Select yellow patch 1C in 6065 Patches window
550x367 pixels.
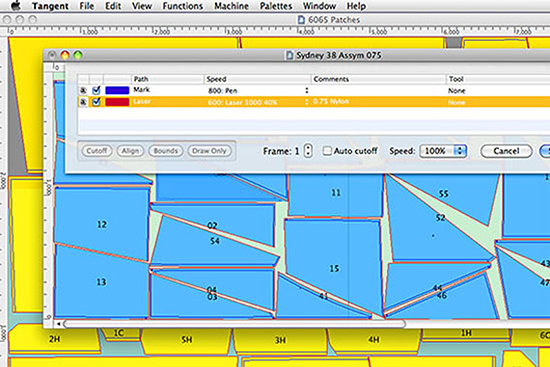119,333
